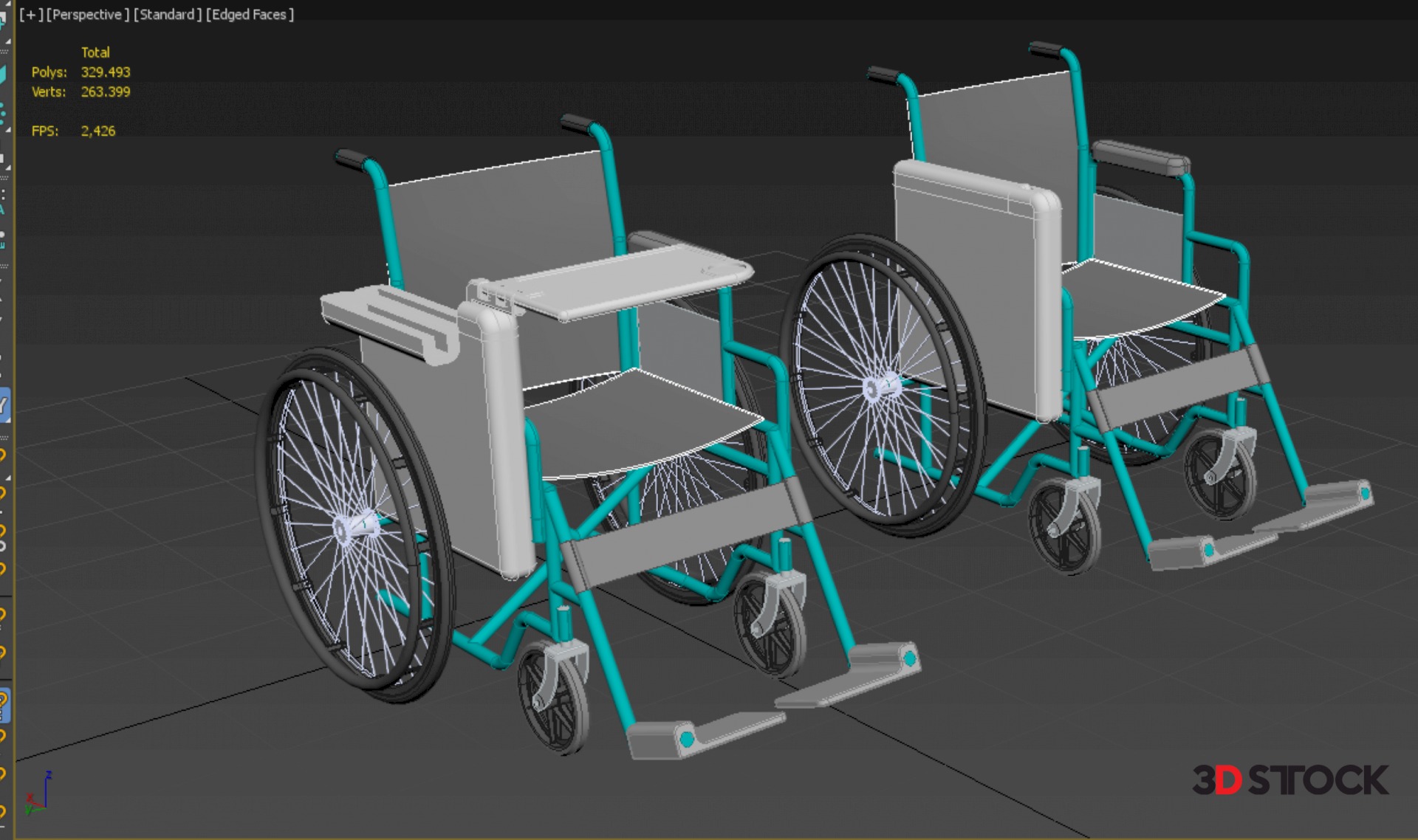Click the highlighted orange lightbulb icon
Image resolution: width=1418 pixels, height=840 pixels.
4,704
